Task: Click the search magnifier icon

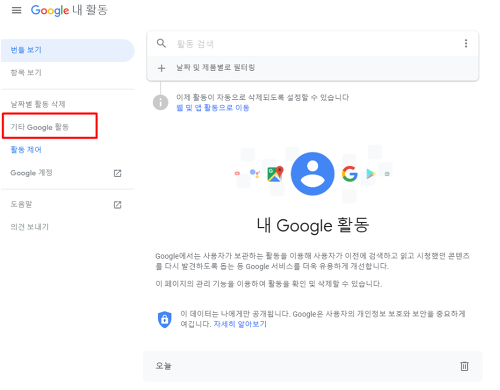Action: [161, 43]
